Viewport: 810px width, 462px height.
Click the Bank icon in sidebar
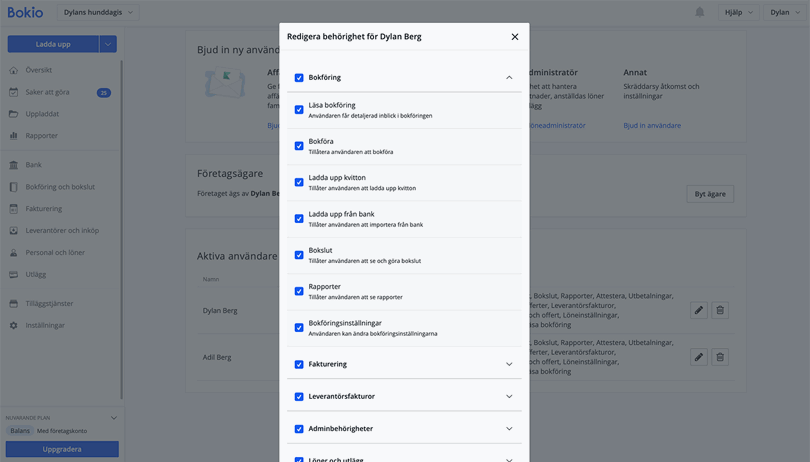click(13, 165)
